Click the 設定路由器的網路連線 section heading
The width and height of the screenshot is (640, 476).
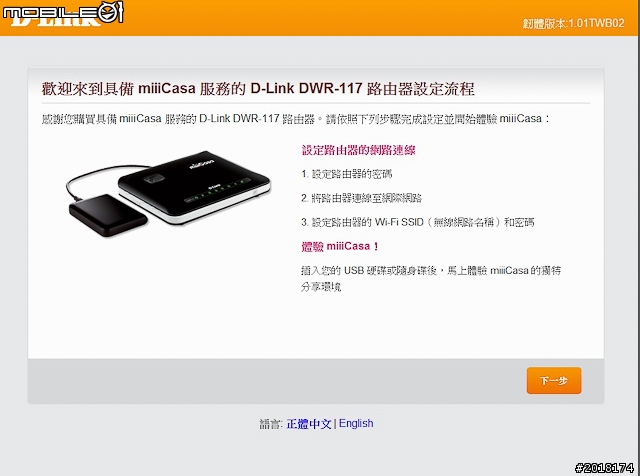358,150
